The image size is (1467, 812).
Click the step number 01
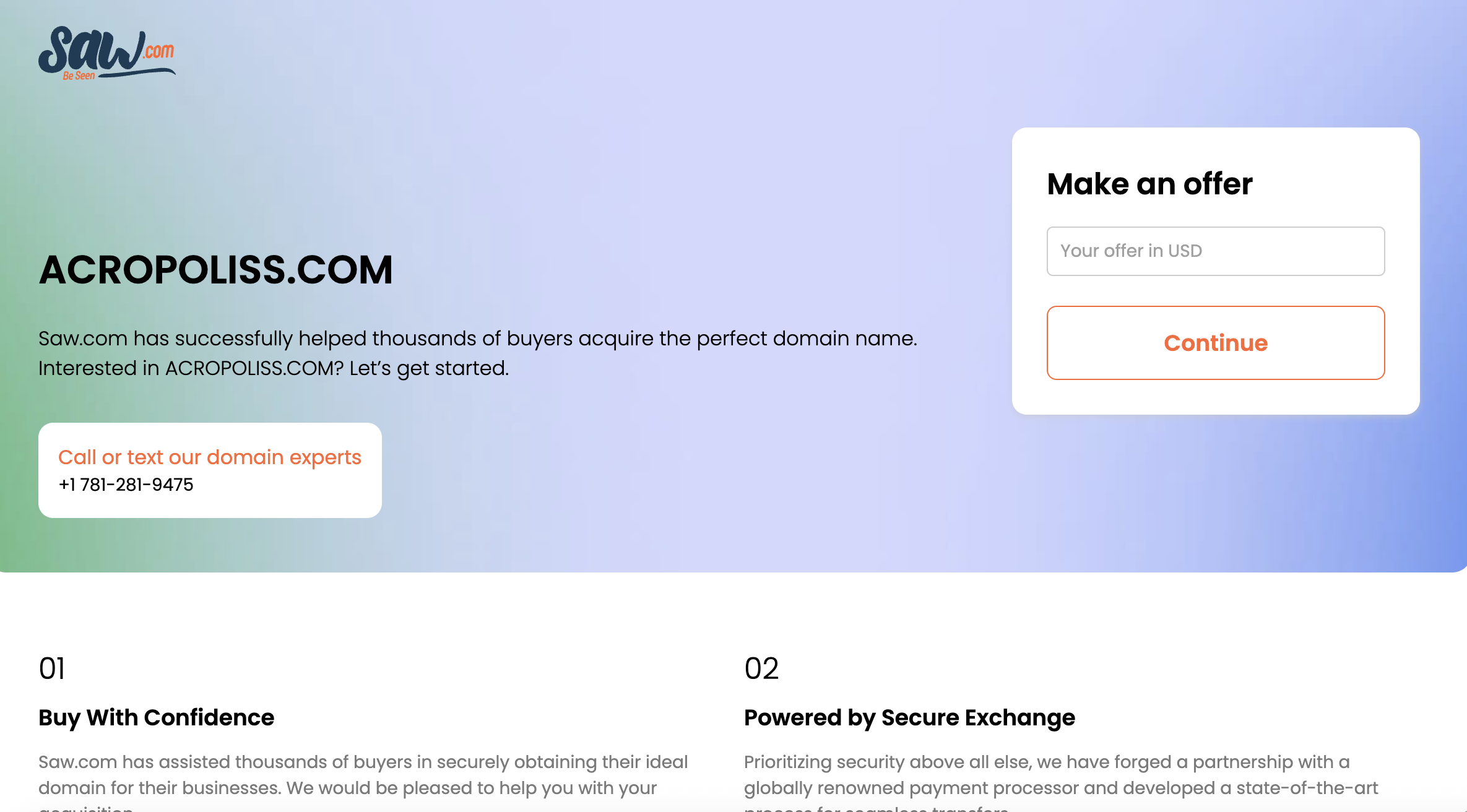(x=52, y=669)
